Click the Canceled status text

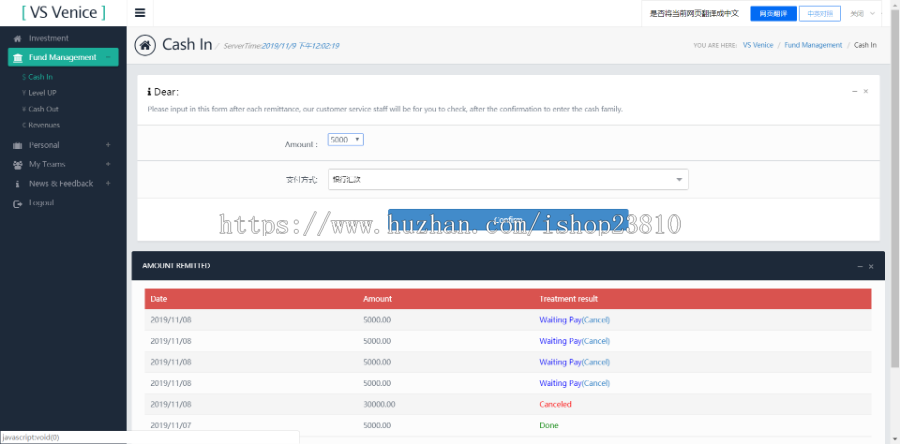556,404
